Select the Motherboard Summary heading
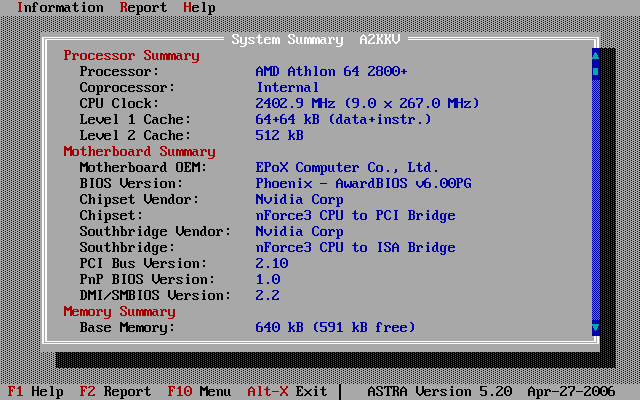 (x=139, y=152)
